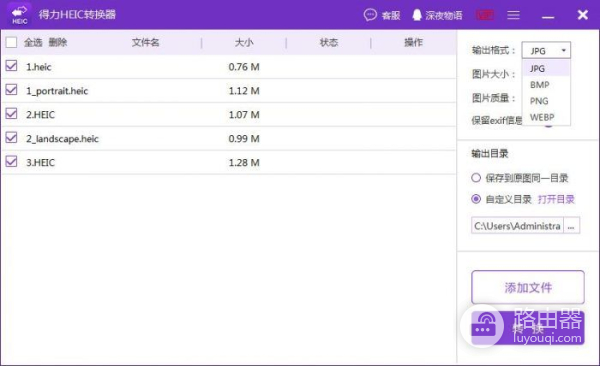Click the 删除 delete link in header
The height and width of the screenshot is (366, 600).
tap(58, 42)
